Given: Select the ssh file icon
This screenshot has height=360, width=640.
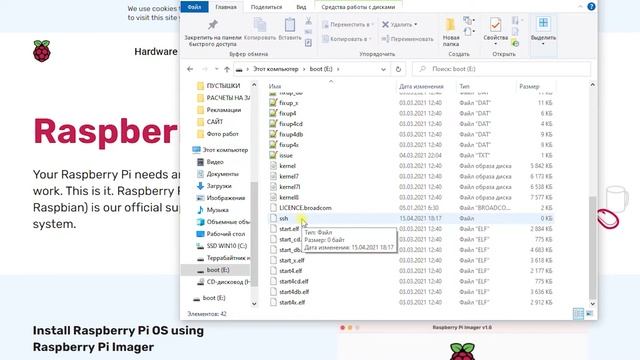Looking at the screenshot, I should (273, 218).
